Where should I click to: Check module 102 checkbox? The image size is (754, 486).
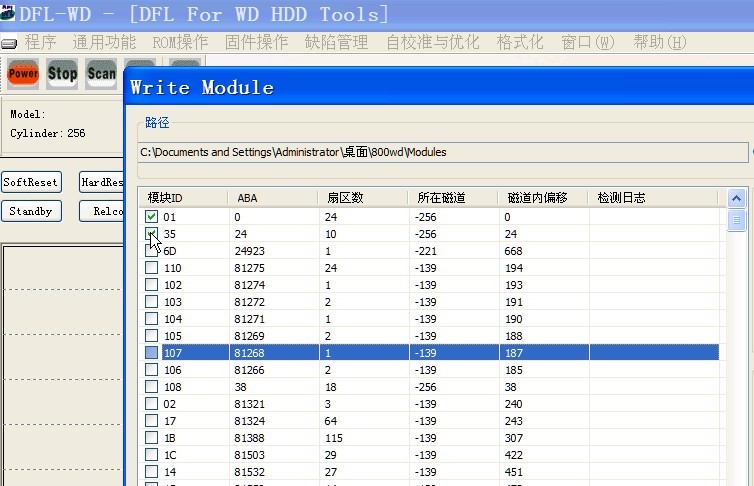pyautogui.click(x=151, y=285)
